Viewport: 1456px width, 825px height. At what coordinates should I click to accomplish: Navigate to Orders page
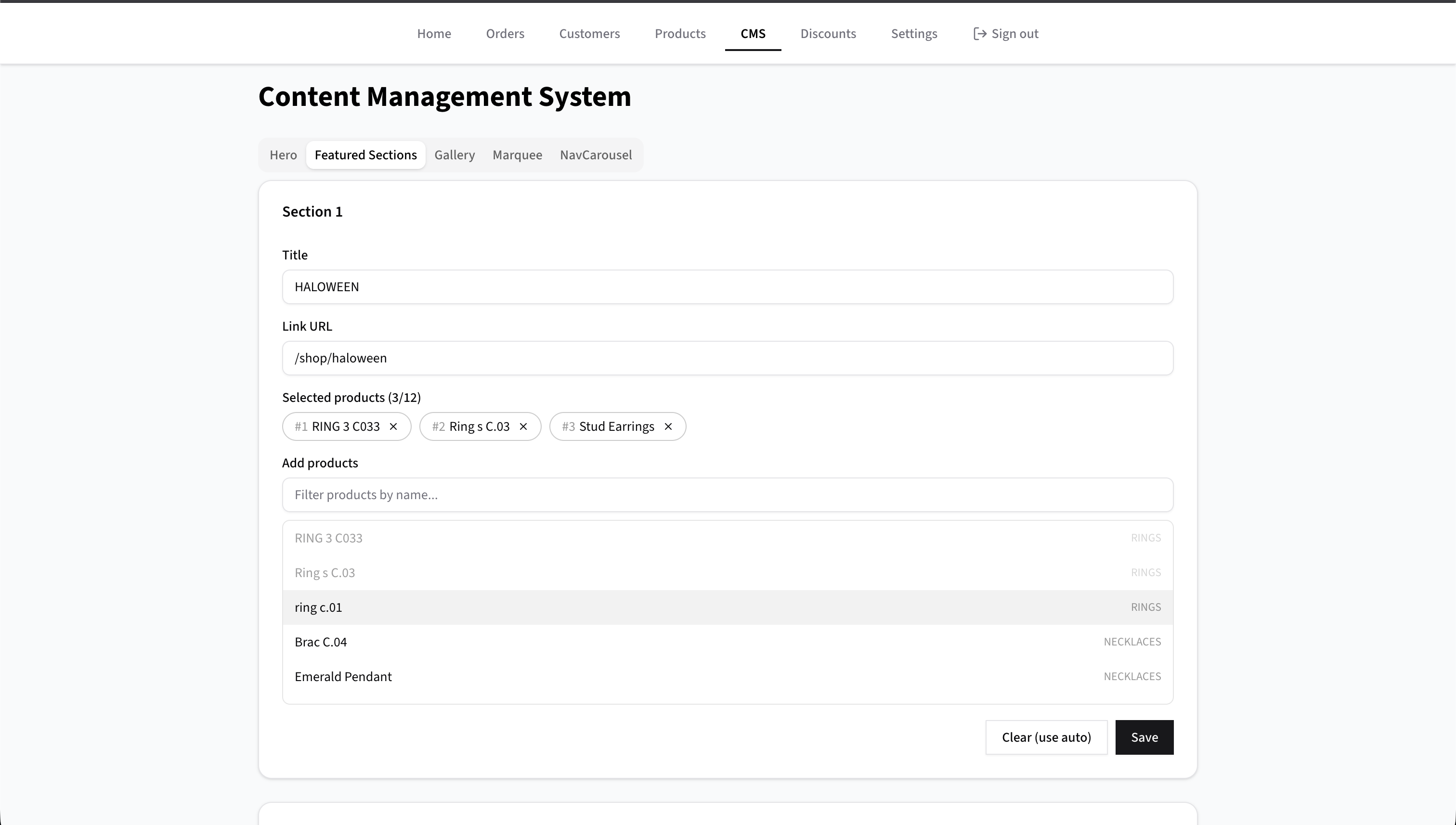click(505, 34)
